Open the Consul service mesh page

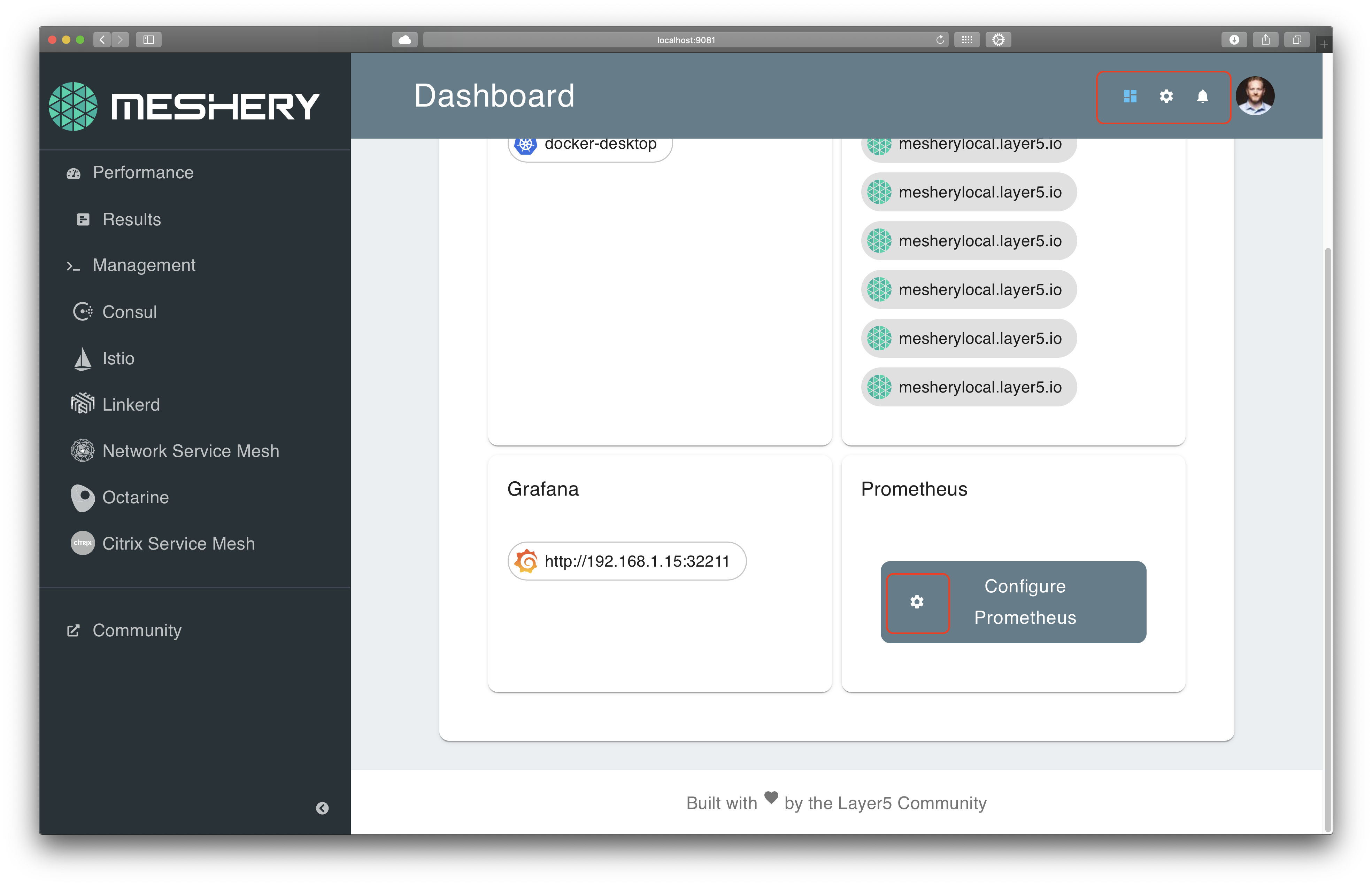pos(129,312)
